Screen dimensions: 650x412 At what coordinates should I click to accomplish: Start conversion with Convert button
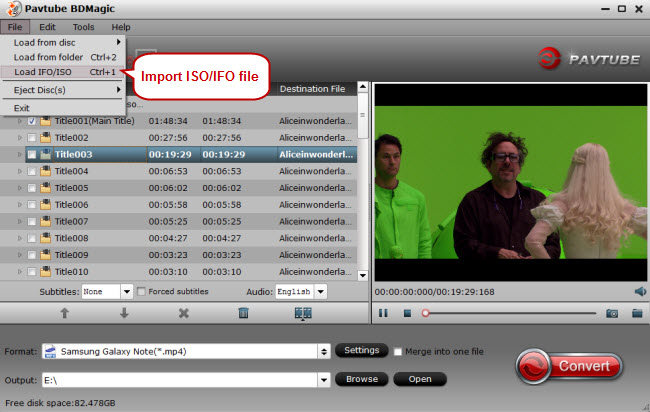click(x=570, y=366)
